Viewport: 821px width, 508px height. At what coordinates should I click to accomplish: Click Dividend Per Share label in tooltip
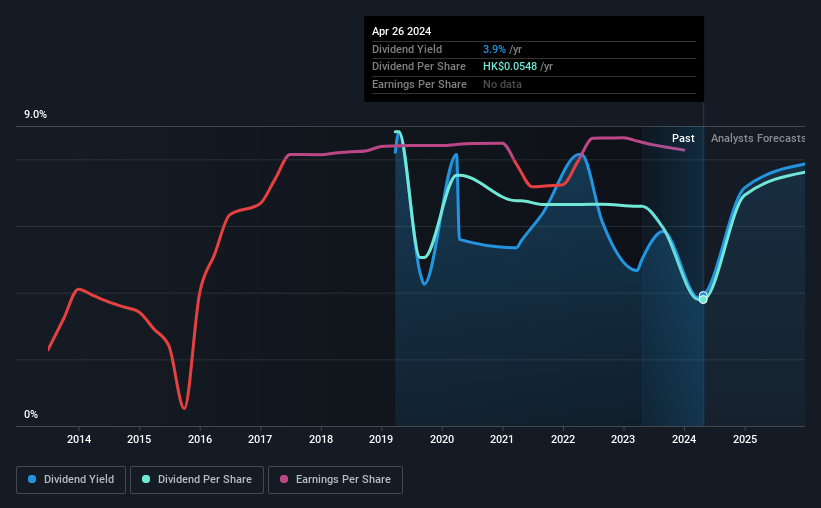419,67
